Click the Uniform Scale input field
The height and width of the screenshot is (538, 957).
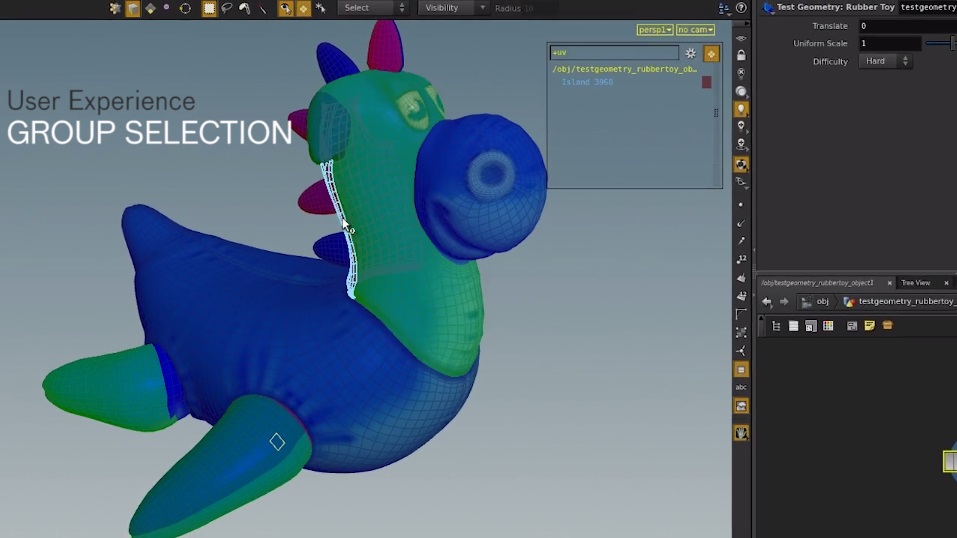pos(888,43)
